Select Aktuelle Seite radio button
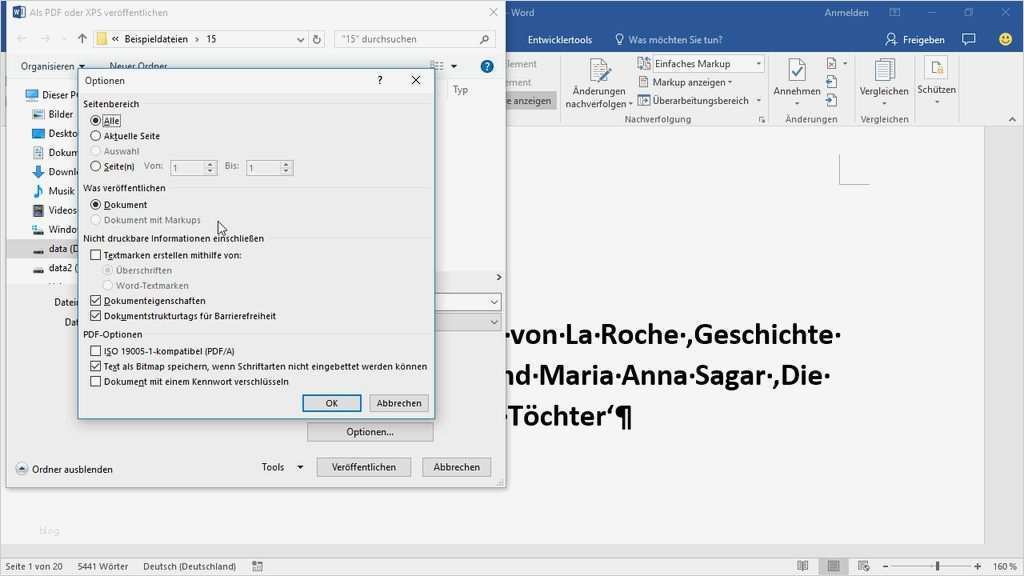This screenshot has height=576, width=1024. tap(95, 136)
